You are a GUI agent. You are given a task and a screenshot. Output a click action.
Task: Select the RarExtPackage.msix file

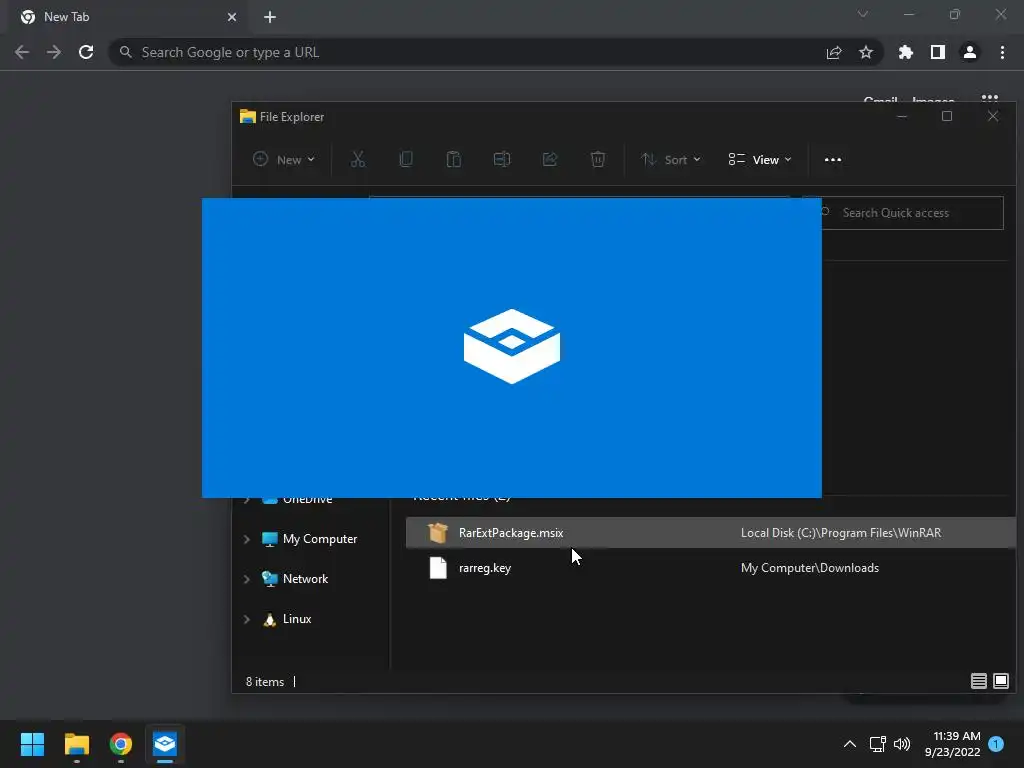pos(711,532)
